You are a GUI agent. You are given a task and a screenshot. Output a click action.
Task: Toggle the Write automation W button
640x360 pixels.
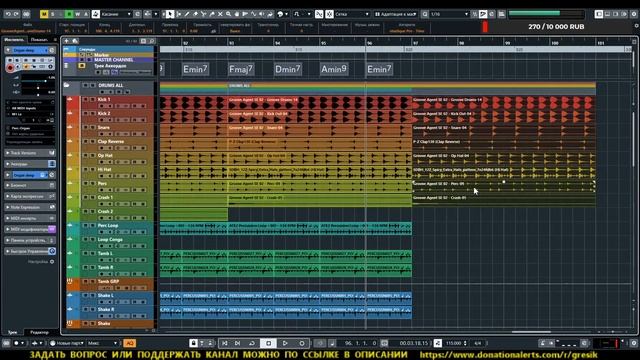(x=77, y=14)
